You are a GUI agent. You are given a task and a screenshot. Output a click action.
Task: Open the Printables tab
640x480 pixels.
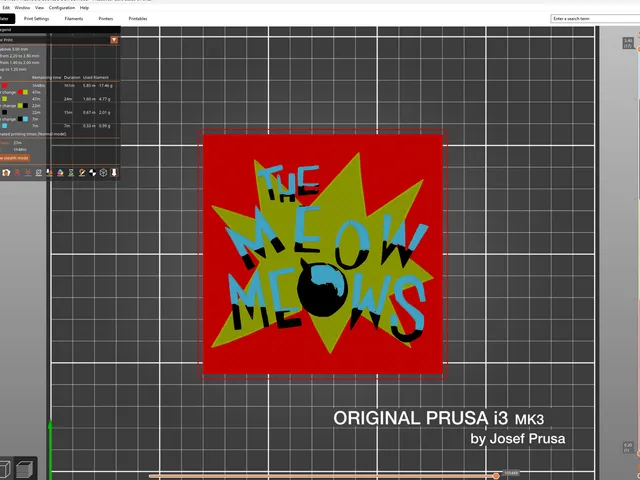[x=138, y=19]
